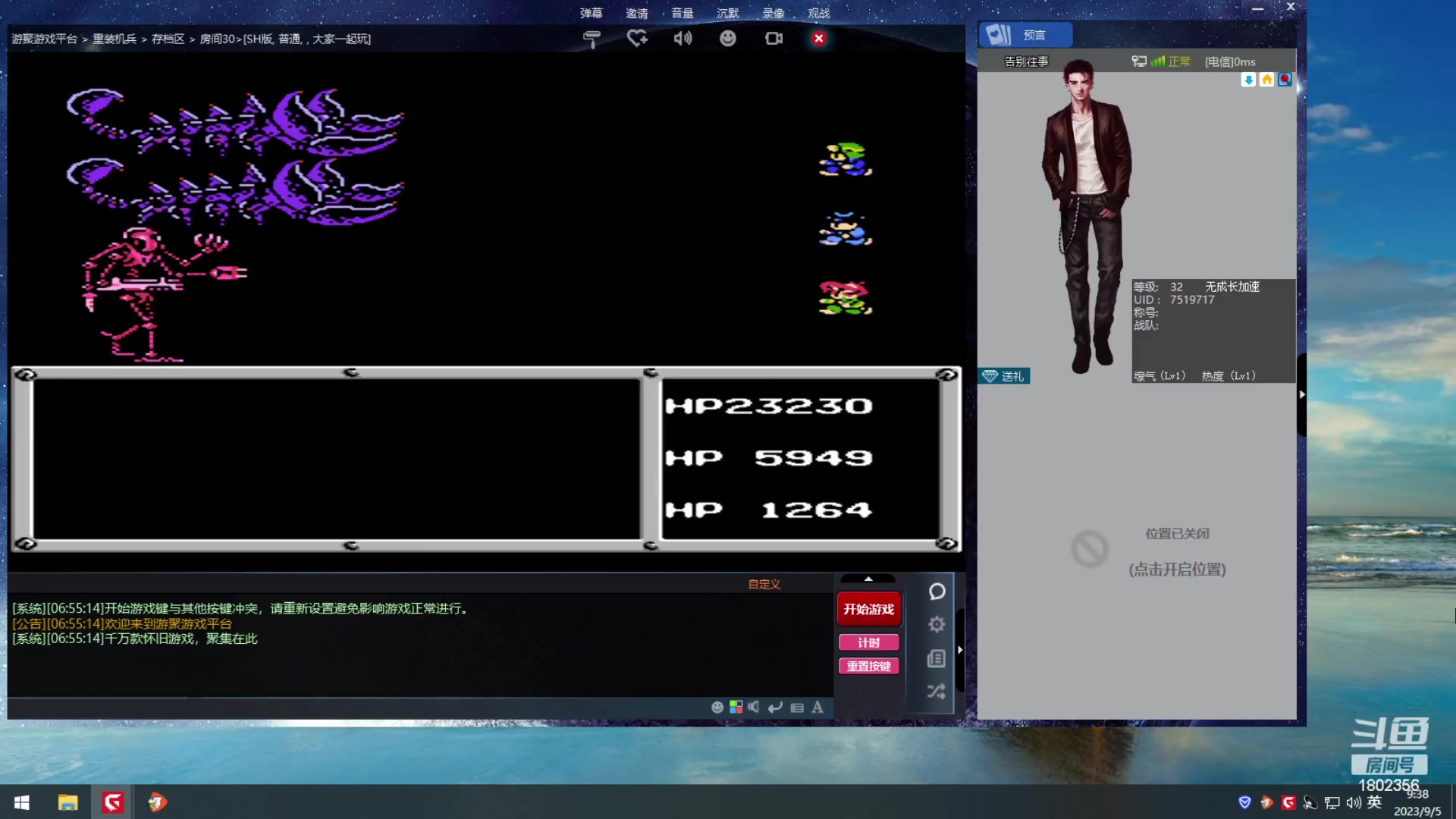Select the 预言 tab with cards icon
This screenshot has height=819, width=1456.
pyautogui.click(x=1025, y=35)
